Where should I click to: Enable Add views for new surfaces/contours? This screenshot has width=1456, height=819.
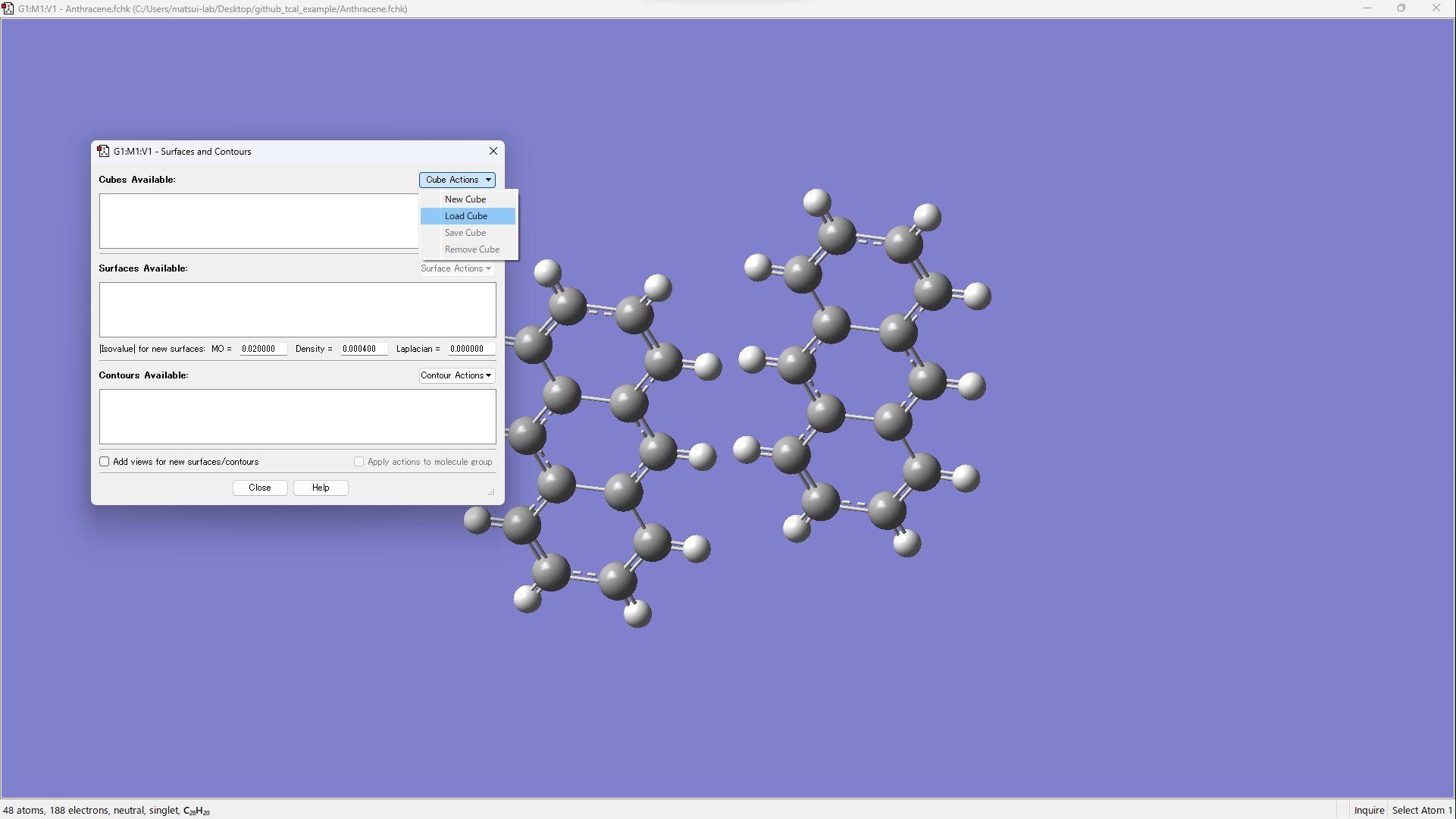point(105,462)
